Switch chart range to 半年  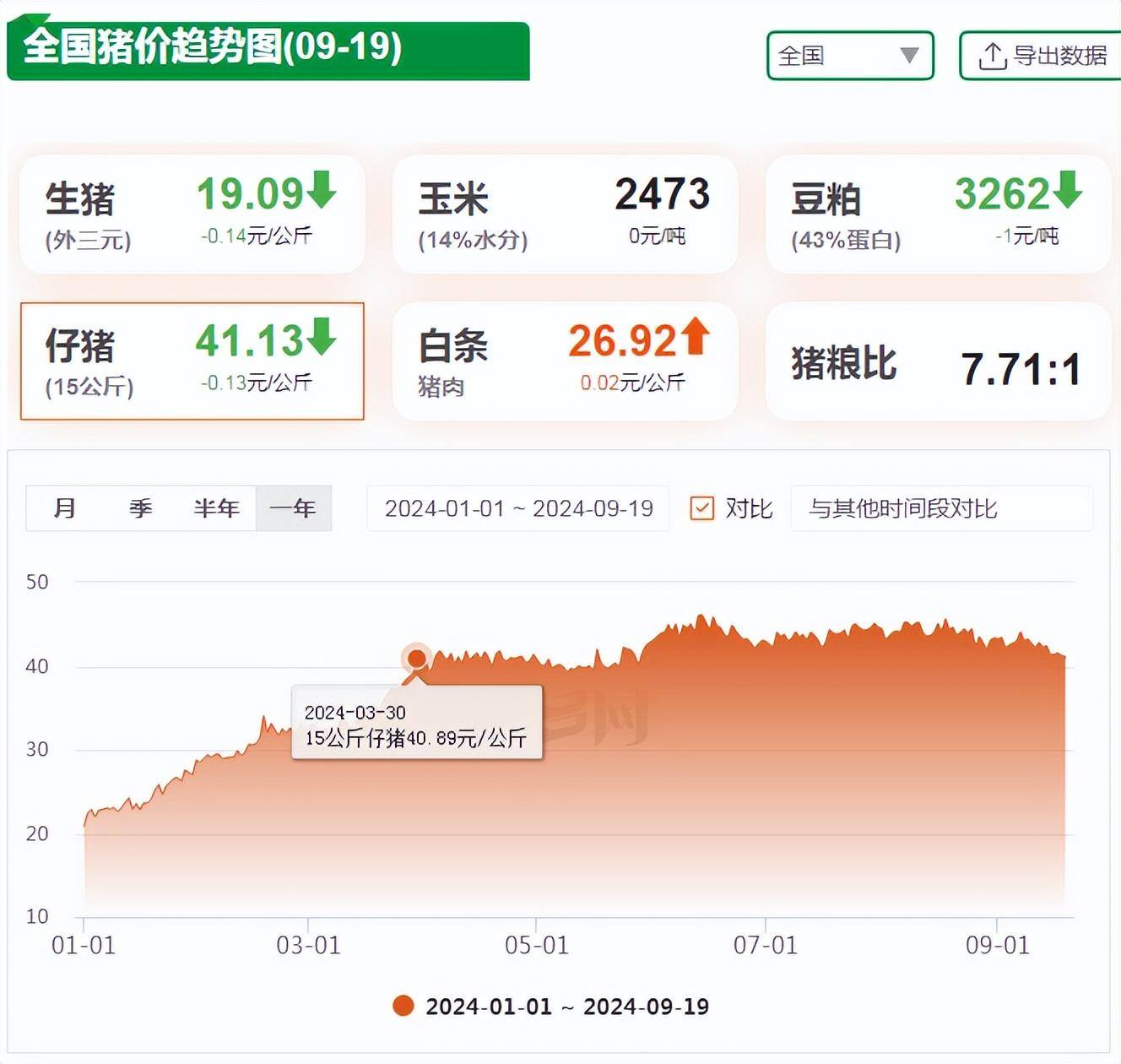coord(217,508)
